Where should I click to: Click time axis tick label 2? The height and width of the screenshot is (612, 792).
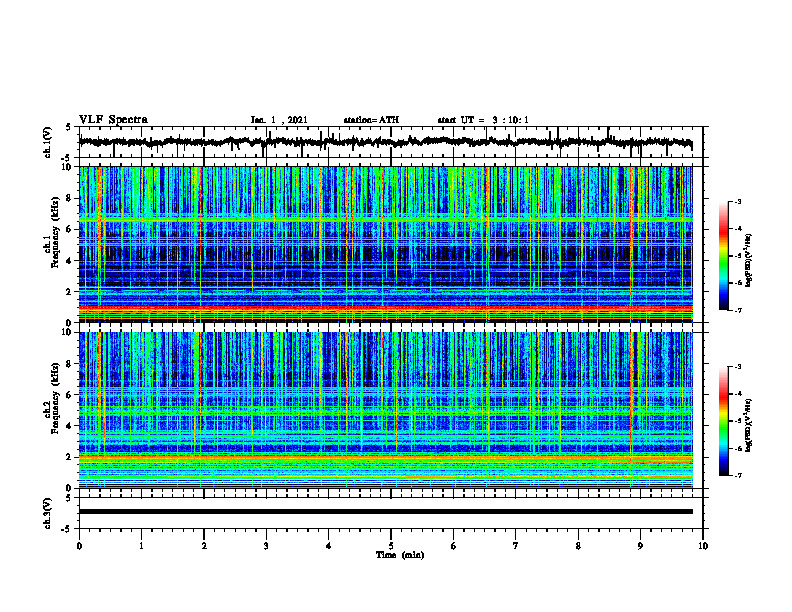204,546
